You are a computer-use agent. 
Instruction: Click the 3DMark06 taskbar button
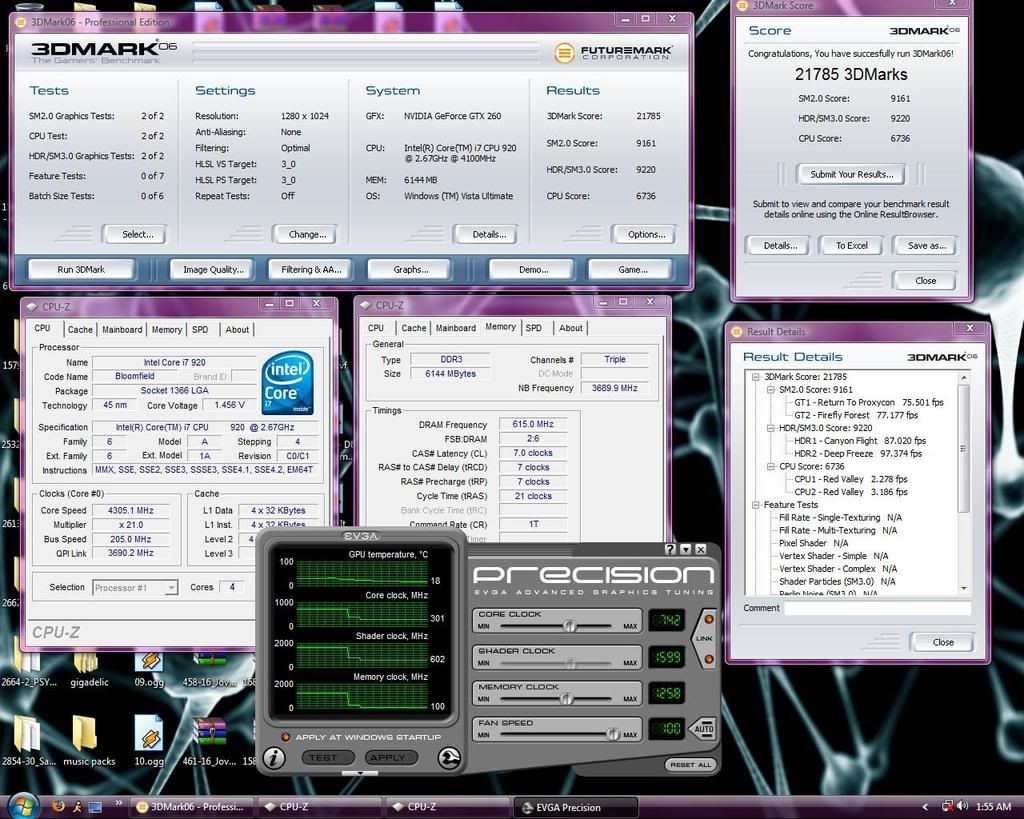(192, 807)
